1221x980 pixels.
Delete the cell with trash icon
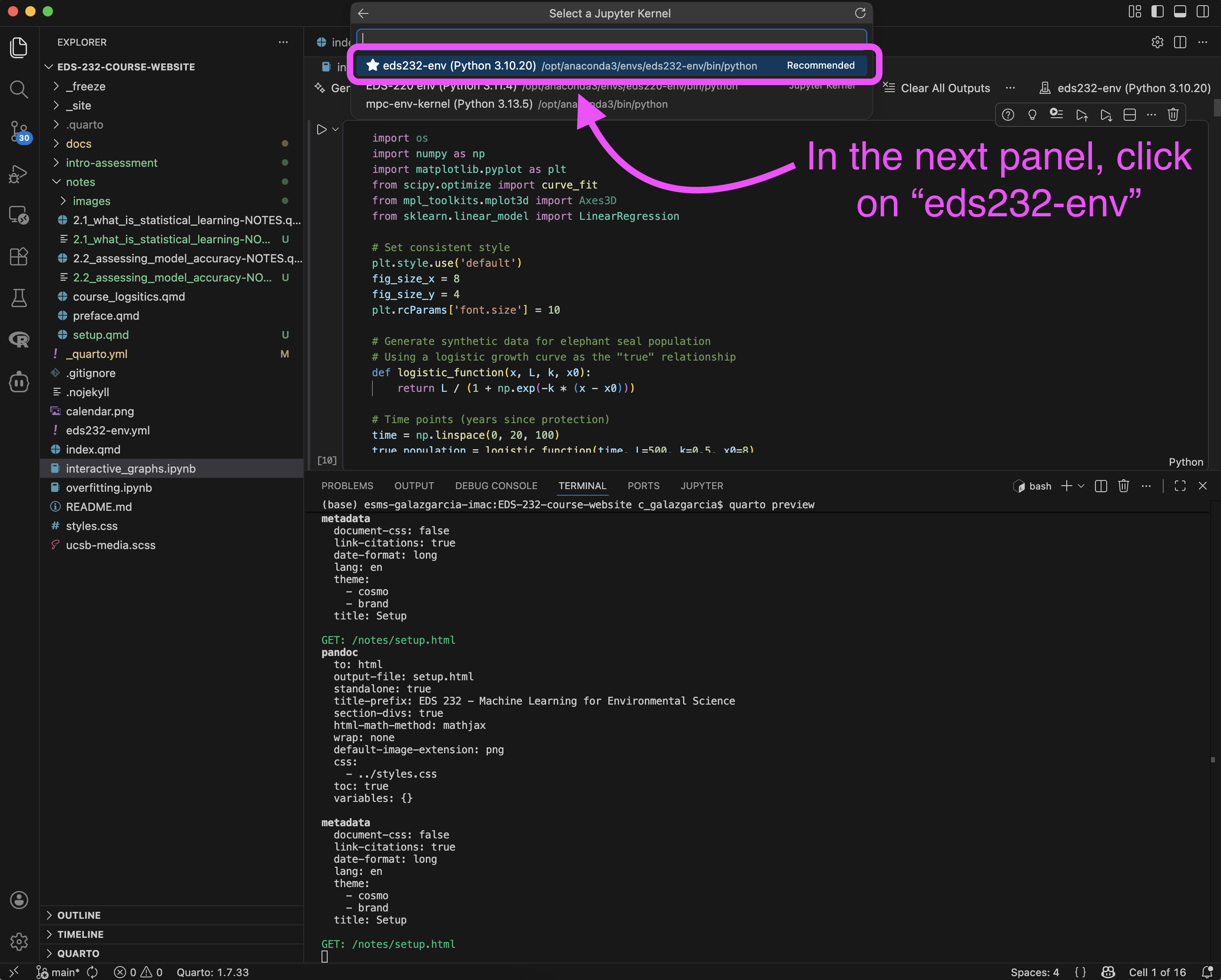coord(1173,115)
